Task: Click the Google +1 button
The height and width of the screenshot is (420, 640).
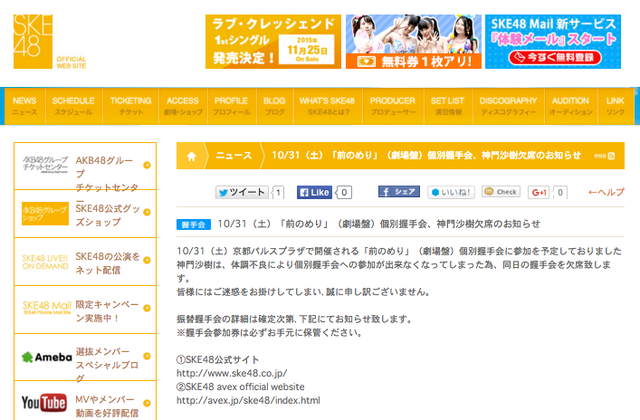Action: point(539,192)
